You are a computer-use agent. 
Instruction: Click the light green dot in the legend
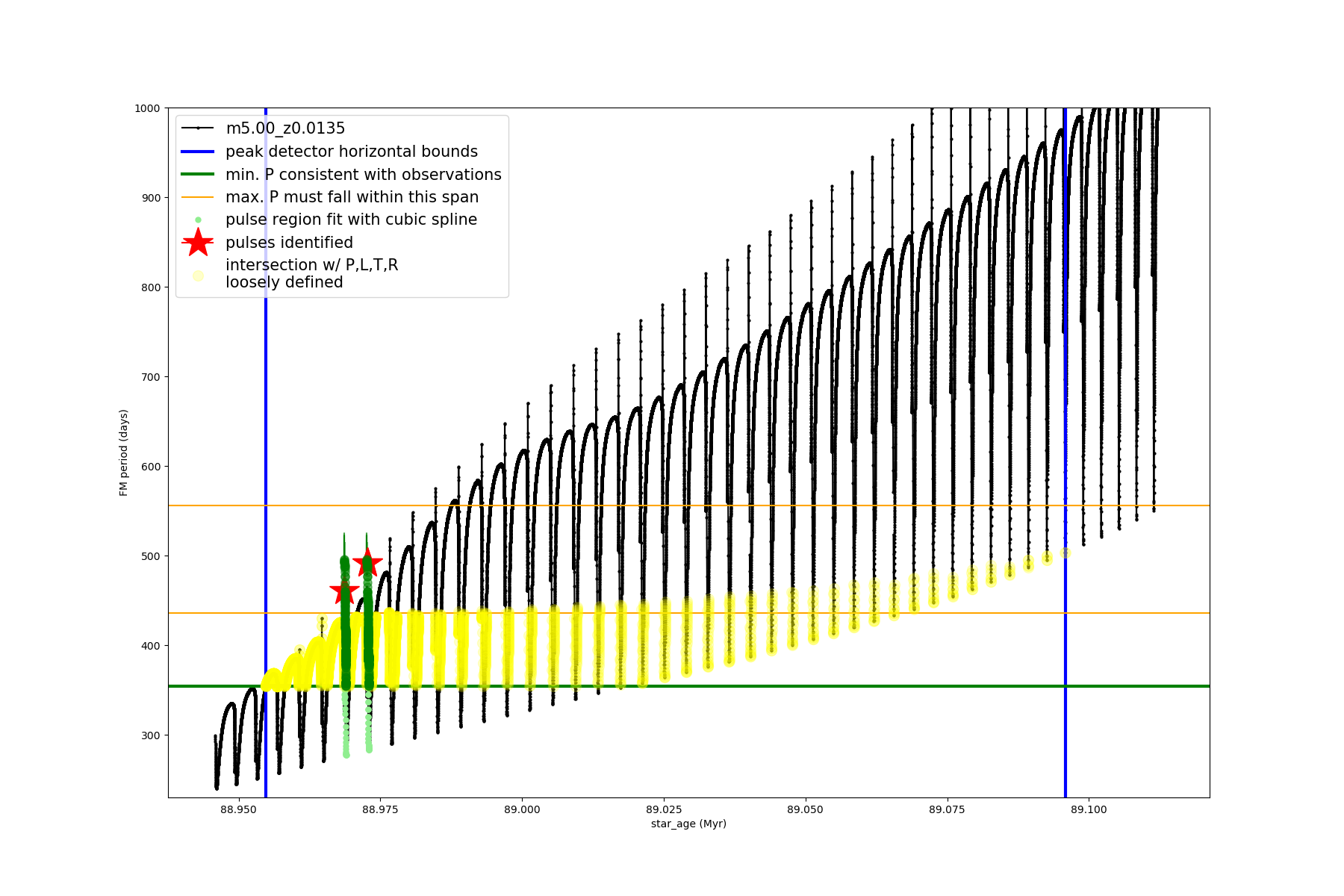tap(198, 220)
